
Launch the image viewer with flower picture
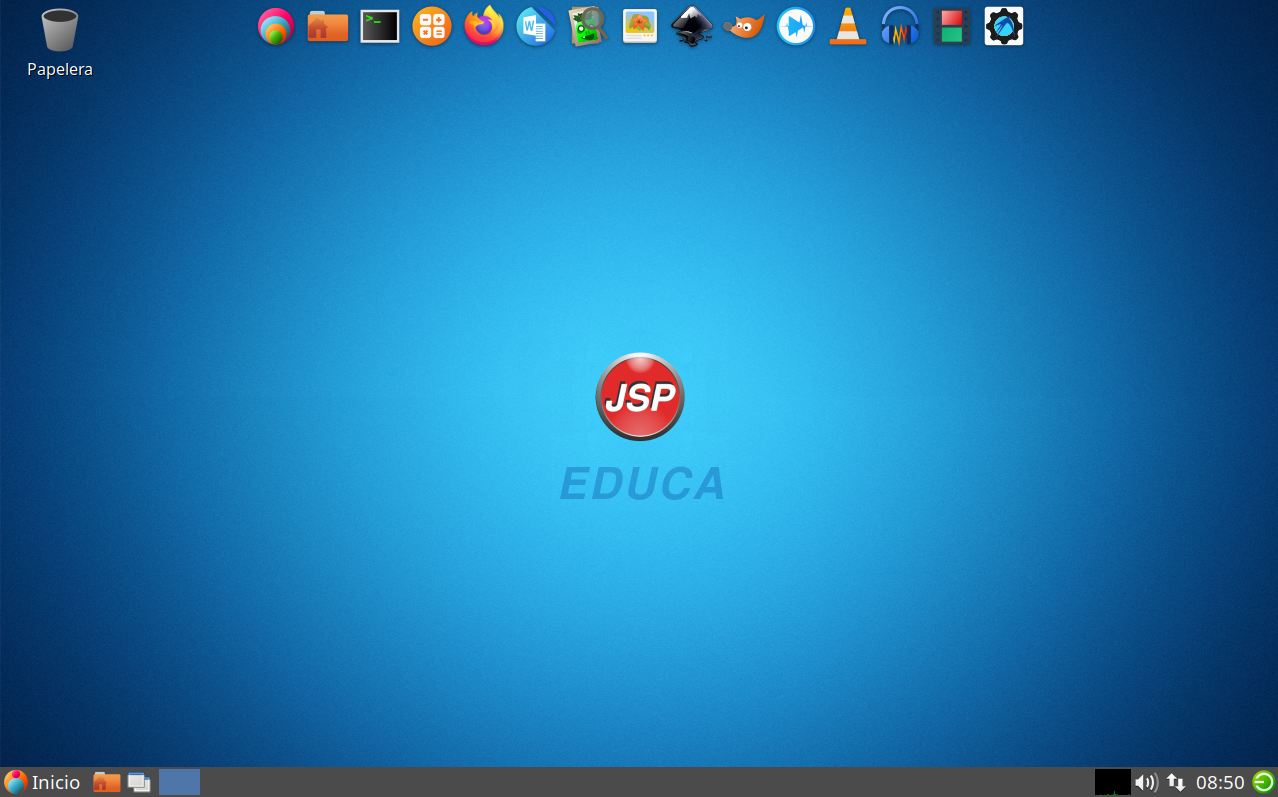(x=640, y=26)
